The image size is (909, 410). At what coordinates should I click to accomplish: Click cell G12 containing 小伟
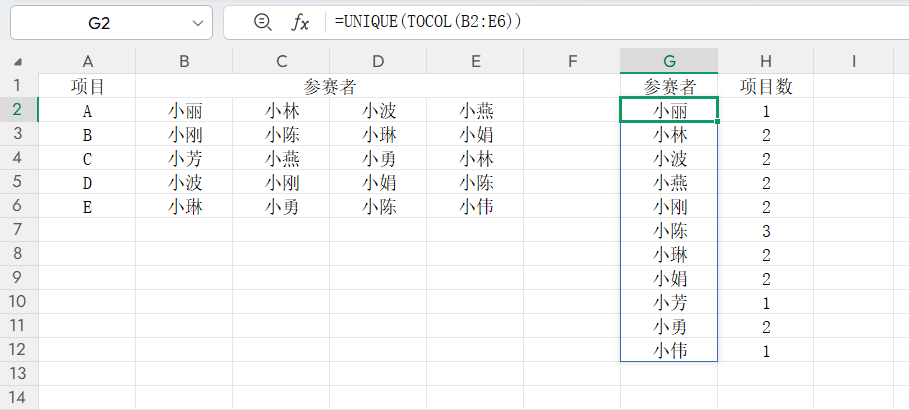point(669,351)
